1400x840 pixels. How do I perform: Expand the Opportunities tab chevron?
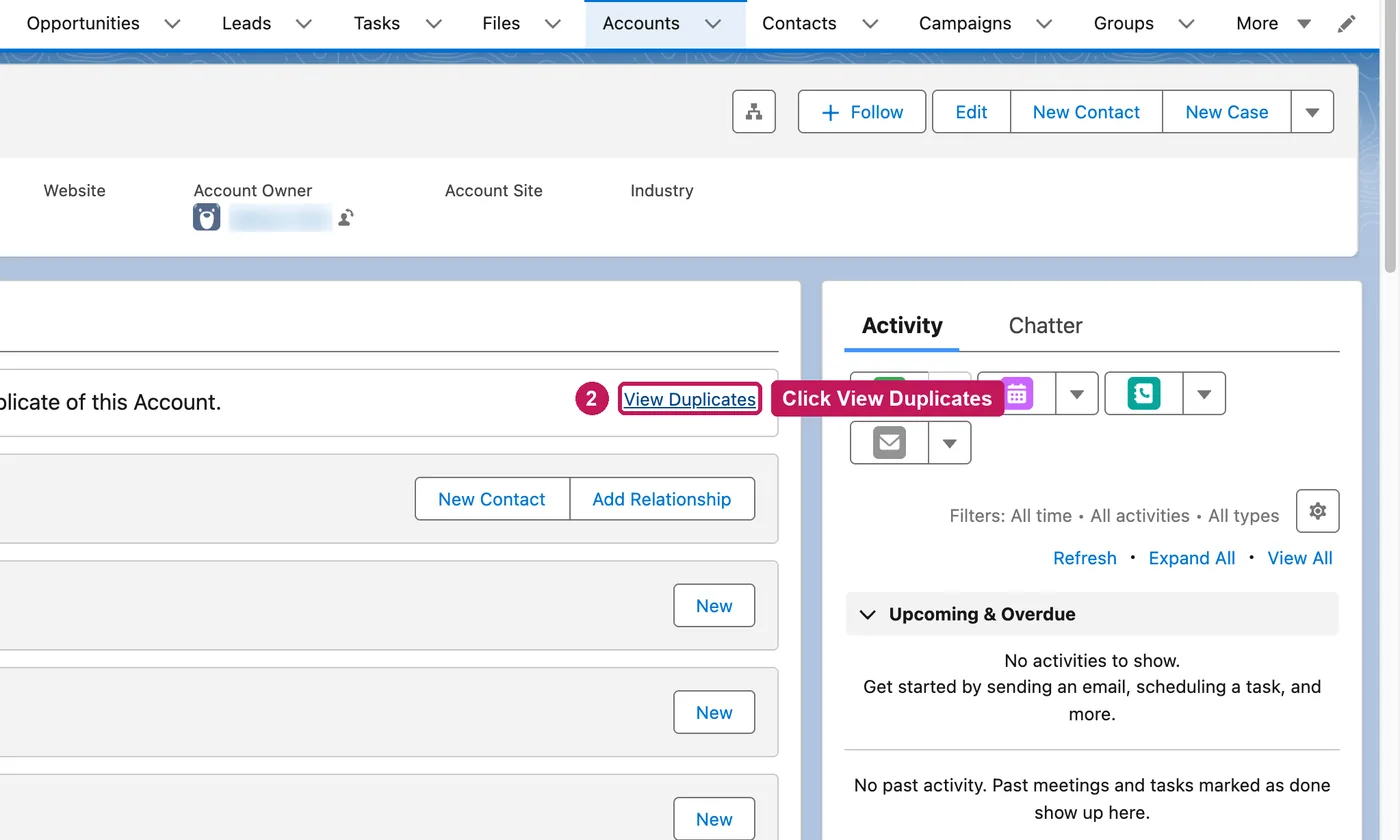coord(172,24)
